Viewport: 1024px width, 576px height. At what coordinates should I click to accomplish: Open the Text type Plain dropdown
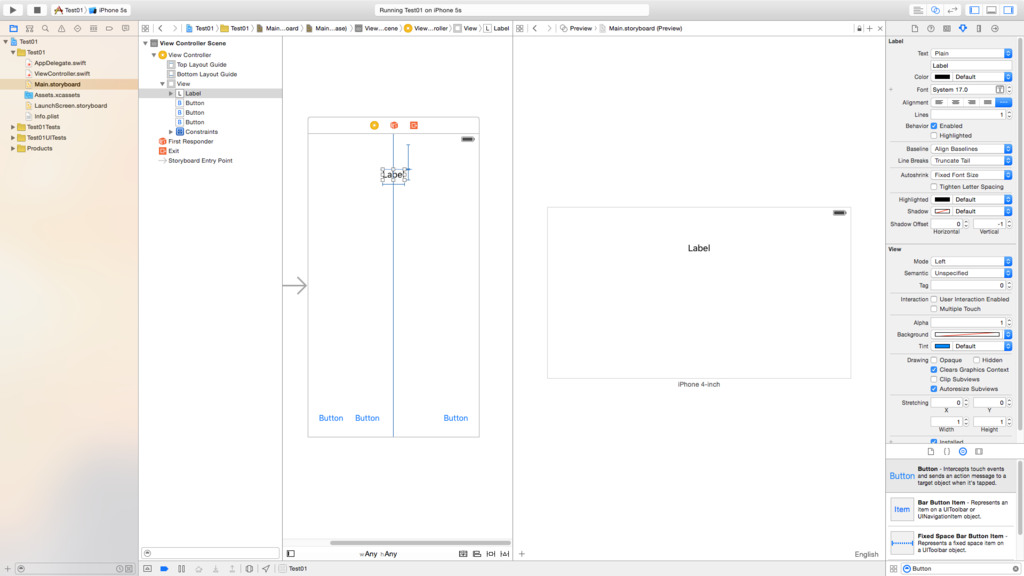971,54
